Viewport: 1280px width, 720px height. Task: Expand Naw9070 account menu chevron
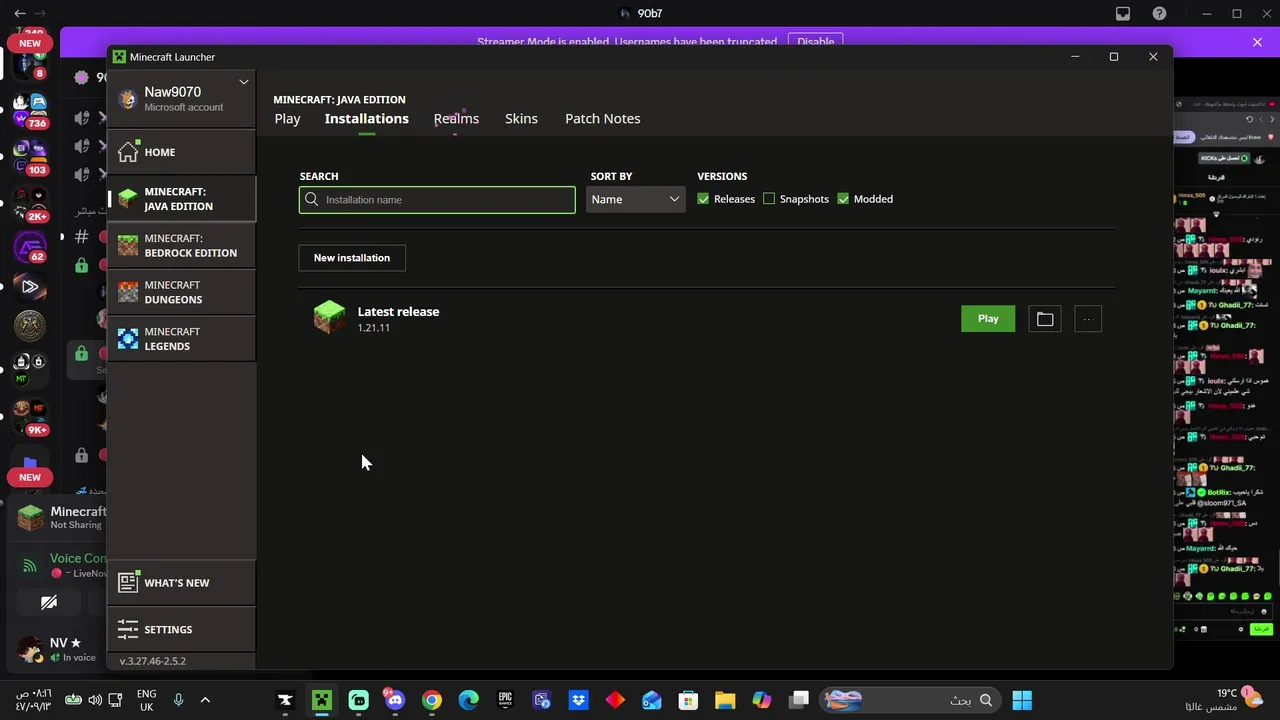(x=243, y=82)
